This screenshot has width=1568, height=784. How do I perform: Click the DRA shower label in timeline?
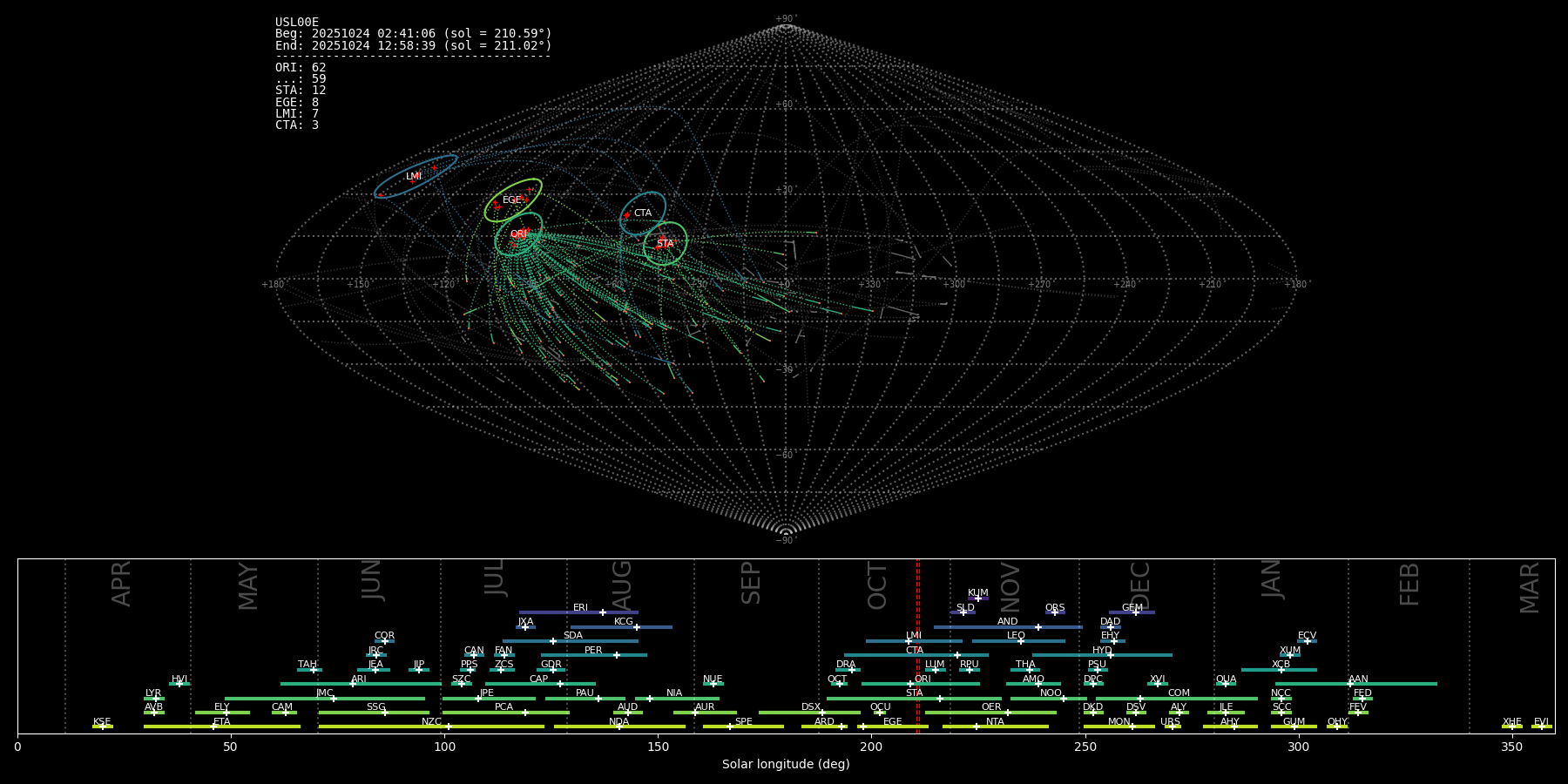coord(846,665)
